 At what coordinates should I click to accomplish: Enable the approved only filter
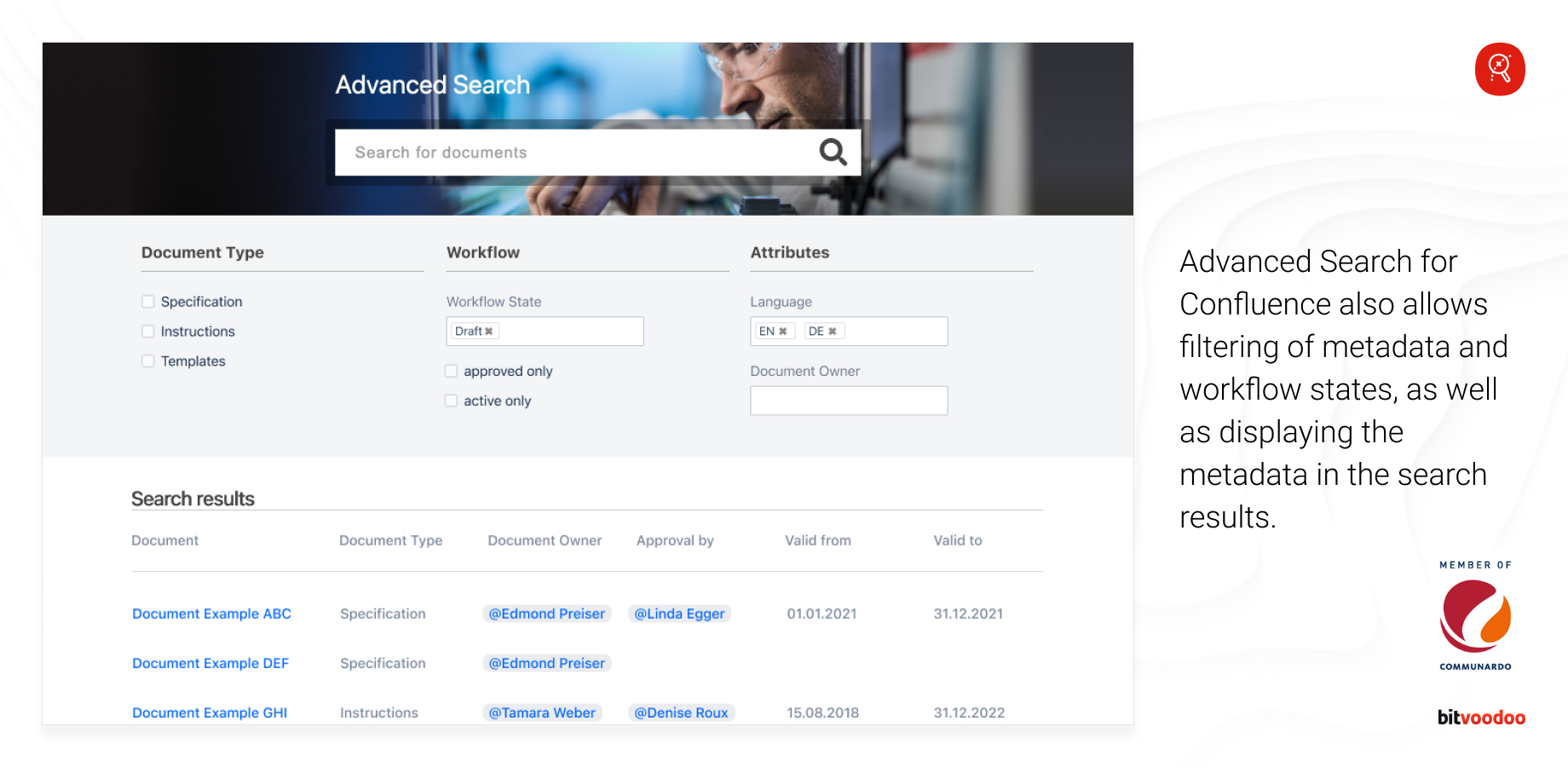452,371
